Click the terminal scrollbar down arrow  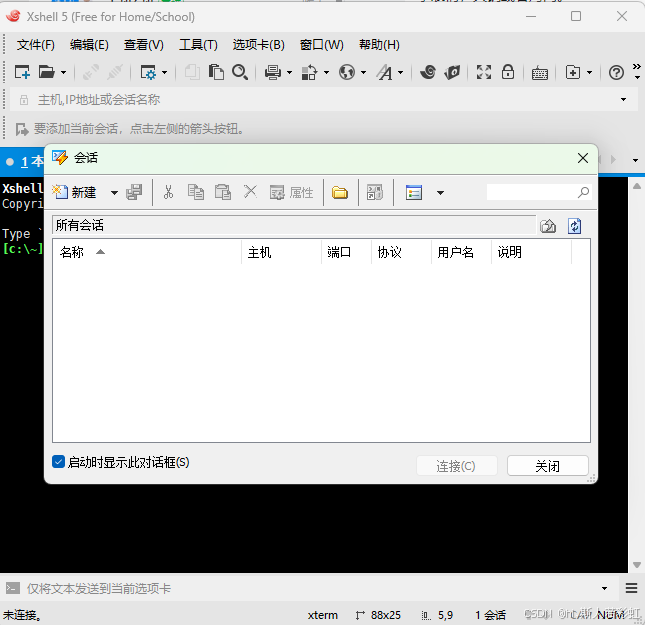[637, 565]
